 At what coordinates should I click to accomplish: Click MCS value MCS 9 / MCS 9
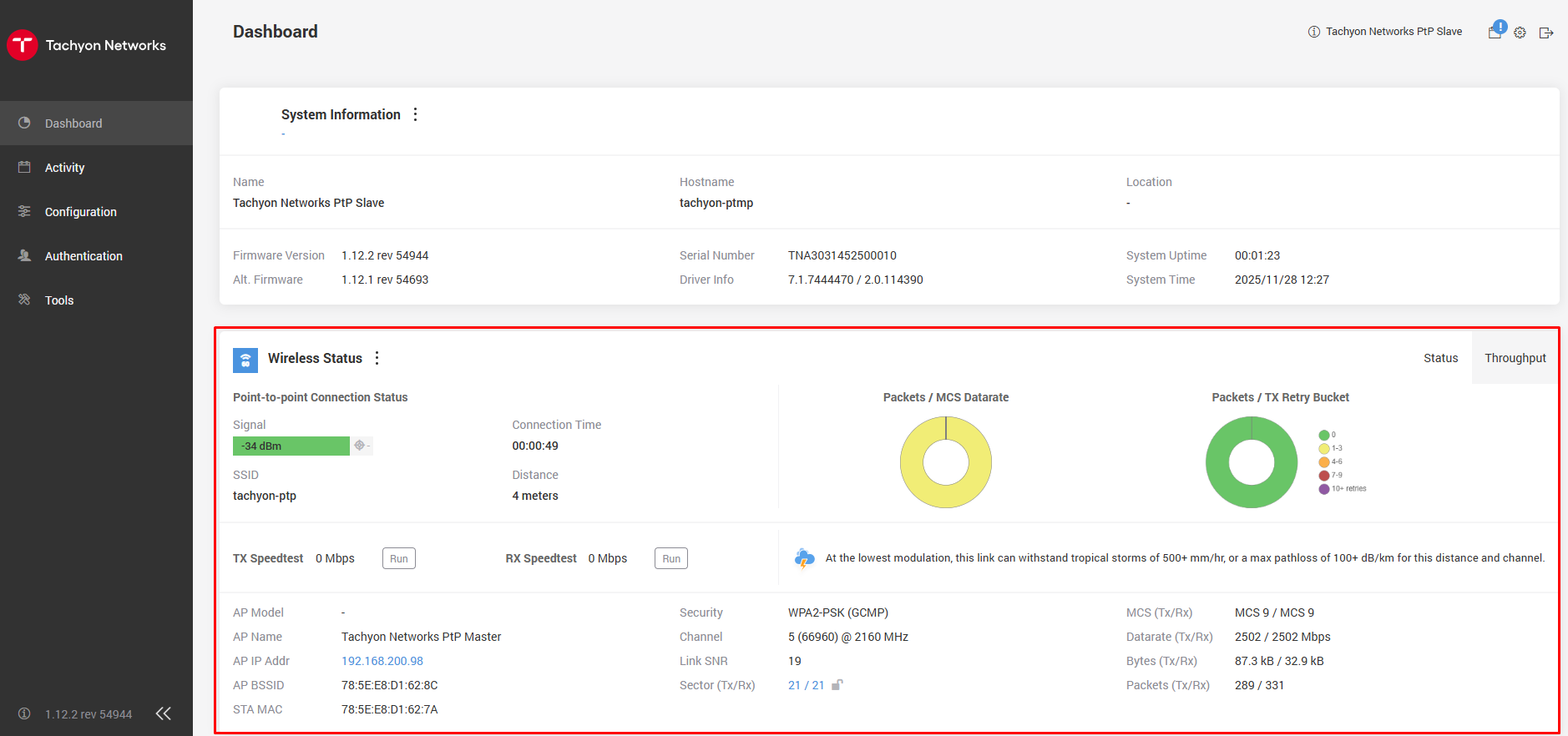point(1274,612)
